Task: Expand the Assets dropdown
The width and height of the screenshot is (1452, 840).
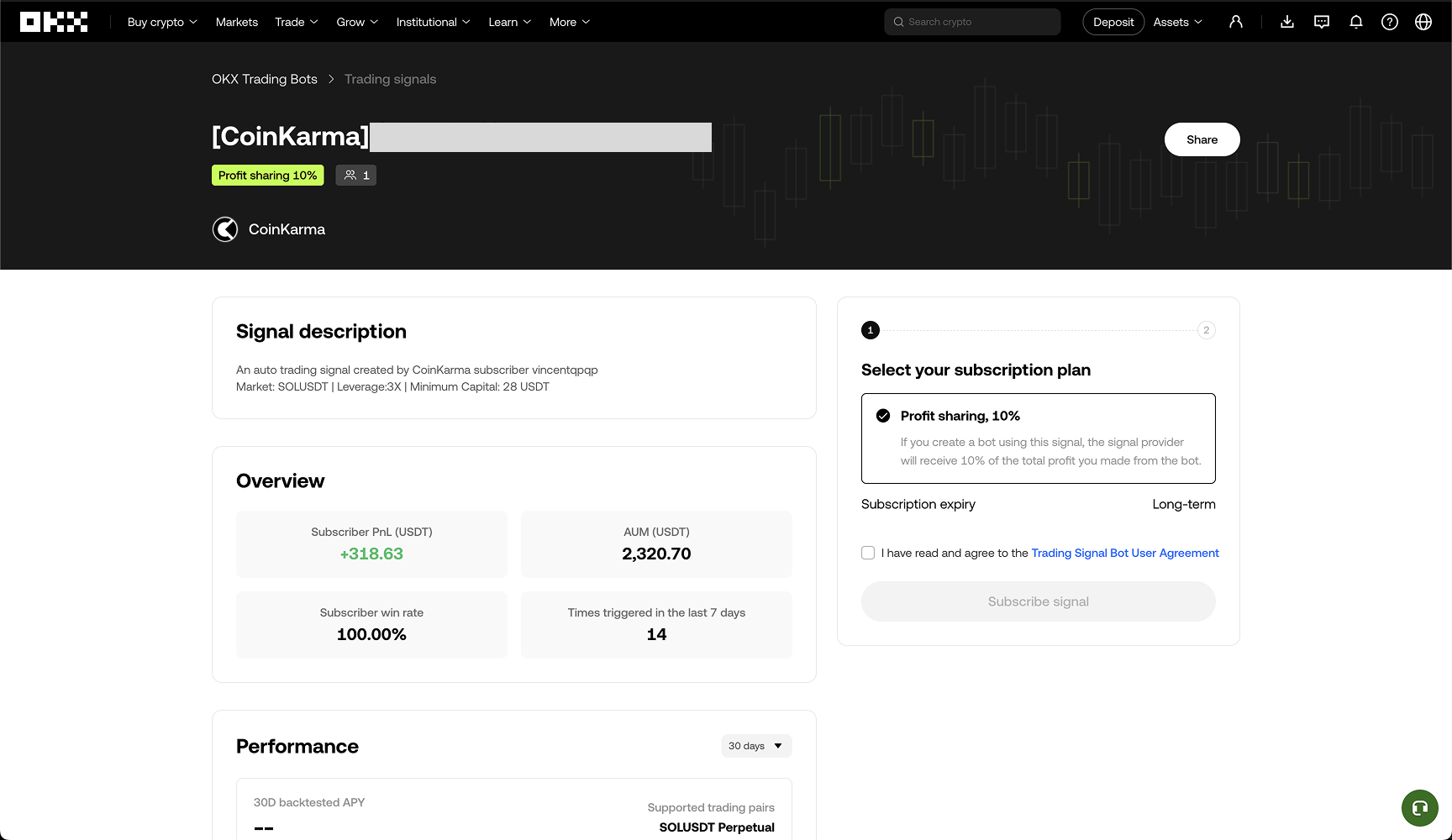Action: 1177,22
